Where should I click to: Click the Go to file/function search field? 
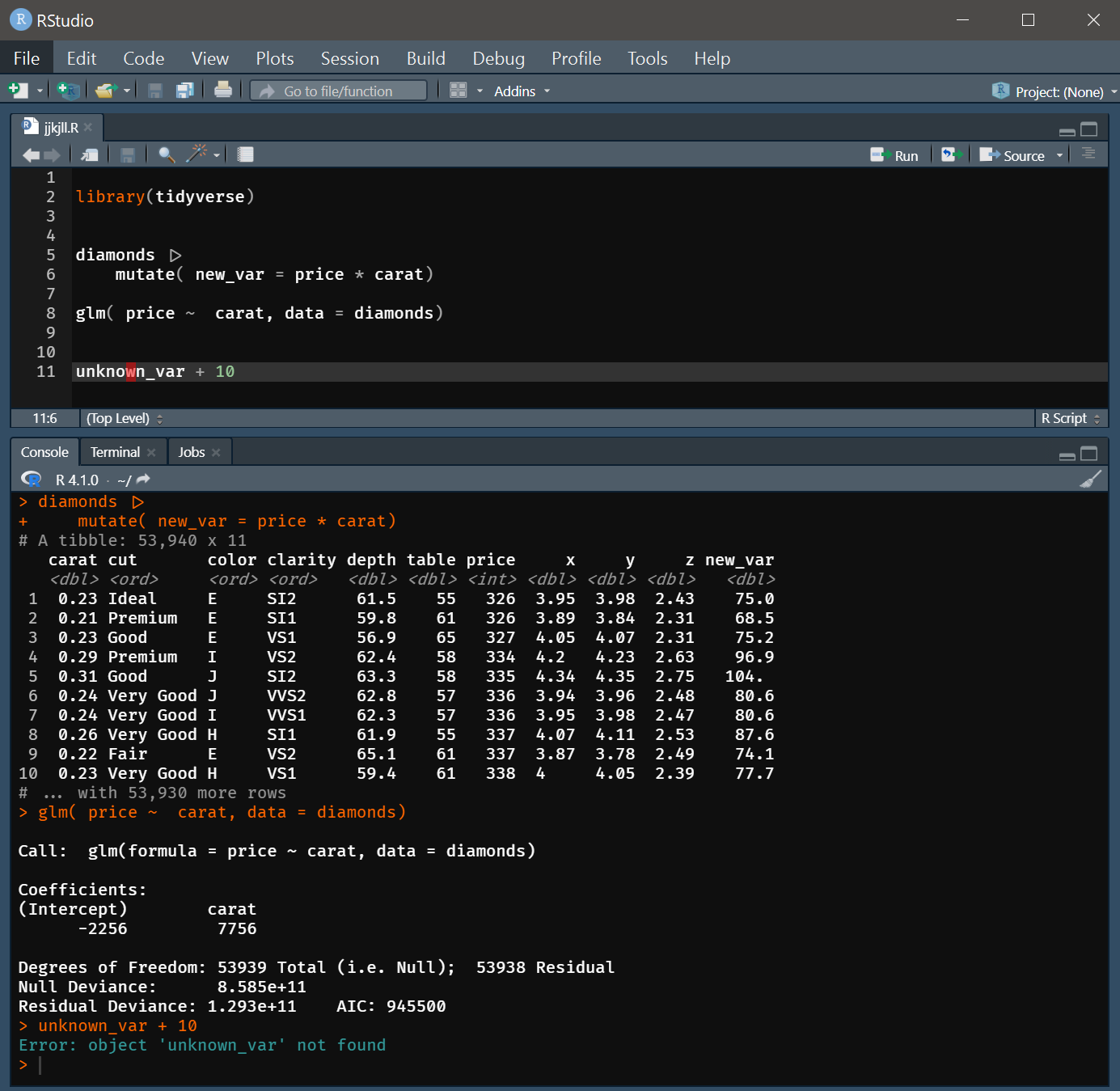337,91
